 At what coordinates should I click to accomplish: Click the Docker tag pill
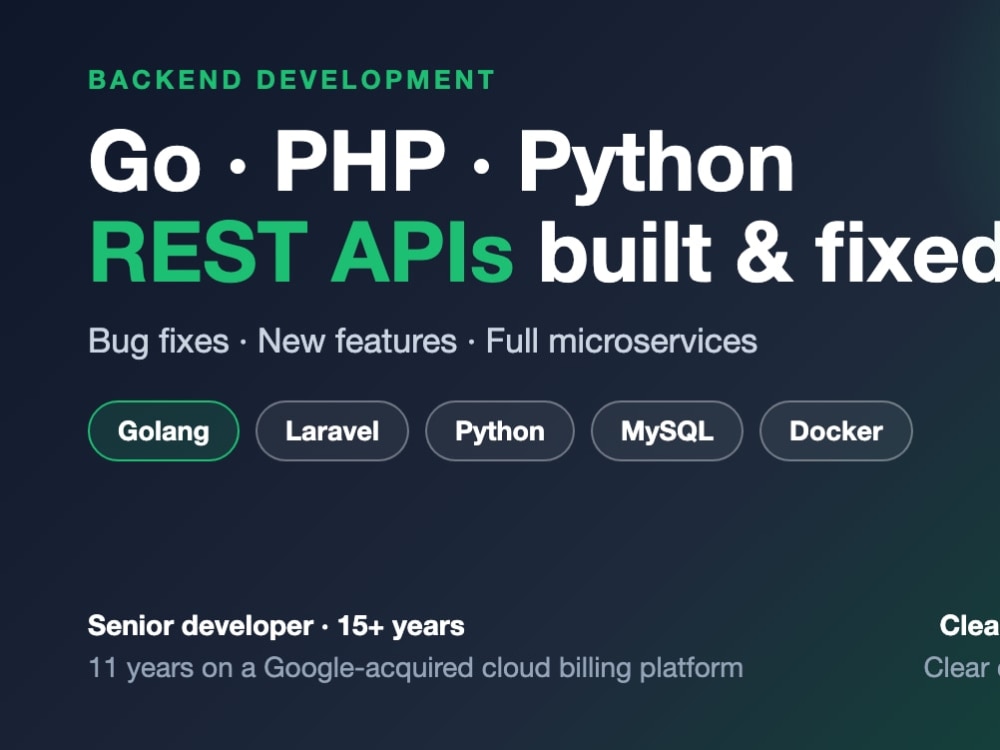[836, 431]
